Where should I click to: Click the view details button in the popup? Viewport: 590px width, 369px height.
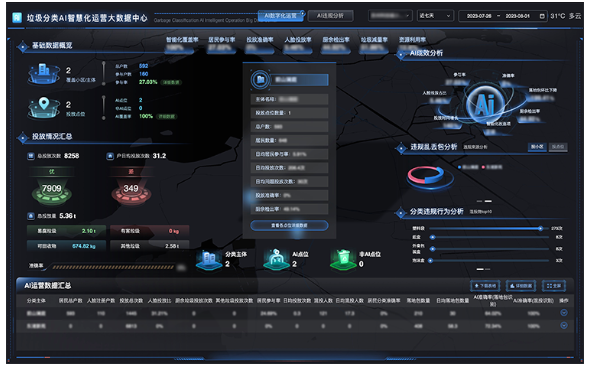point(289,225)
